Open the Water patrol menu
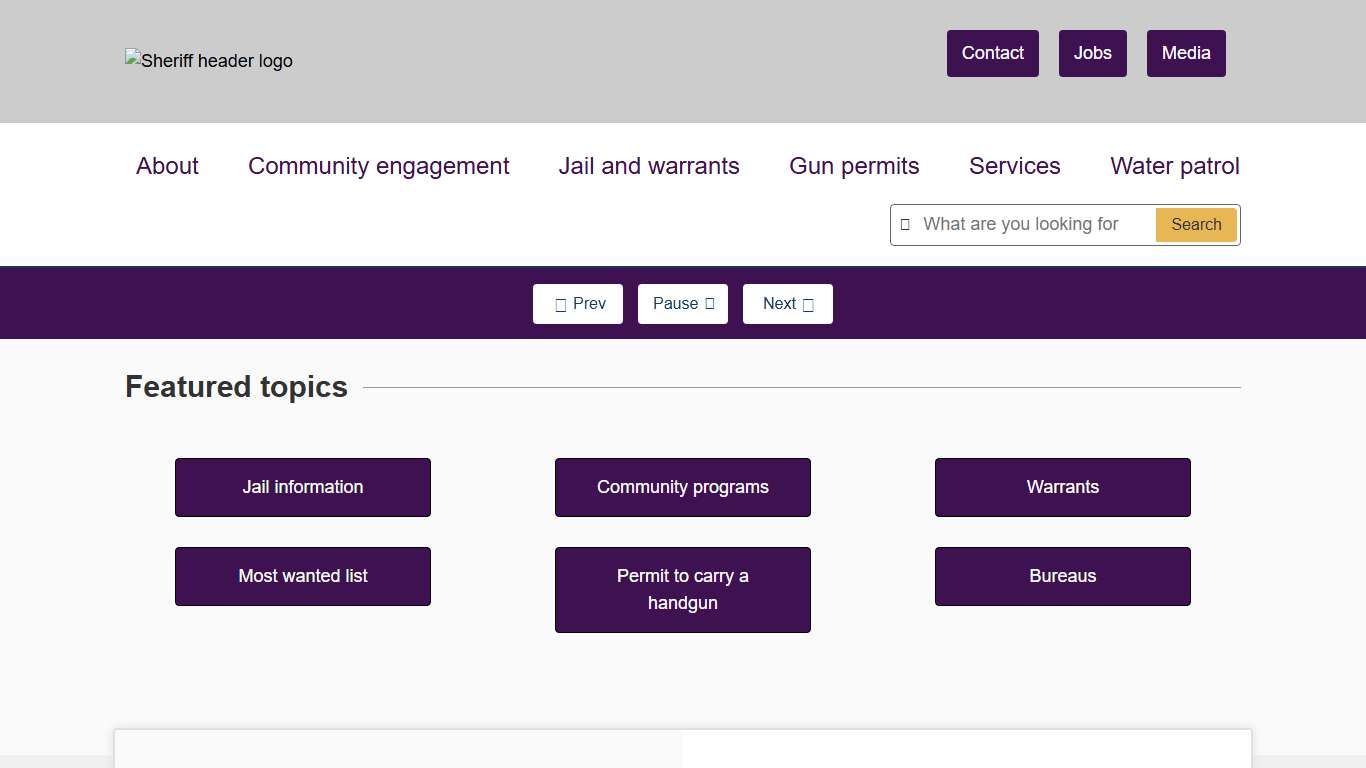The image size is (1366, 768). [x=1174, y=166]
